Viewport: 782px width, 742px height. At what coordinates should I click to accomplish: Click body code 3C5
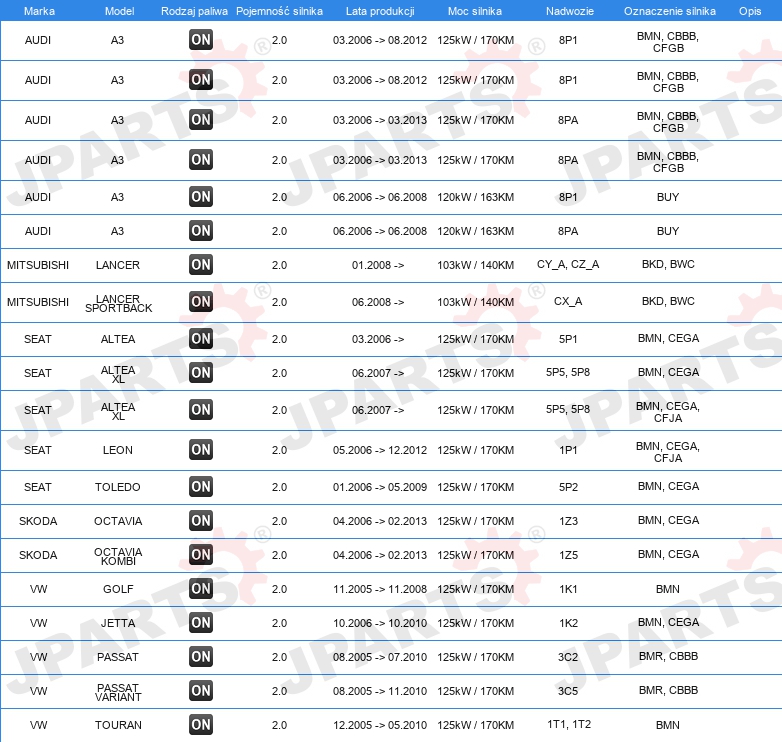(568, 691)
